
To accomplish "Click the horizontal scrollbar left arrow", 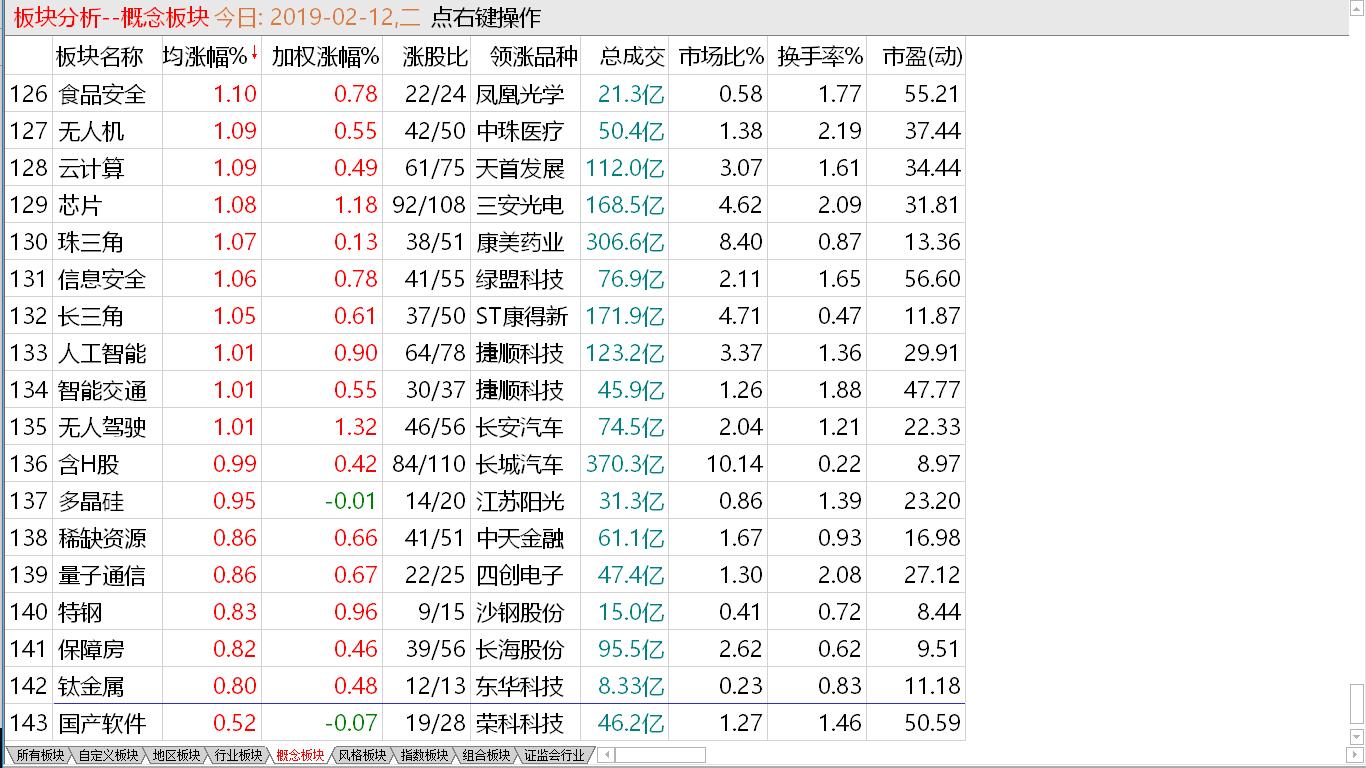I will 605,756.
